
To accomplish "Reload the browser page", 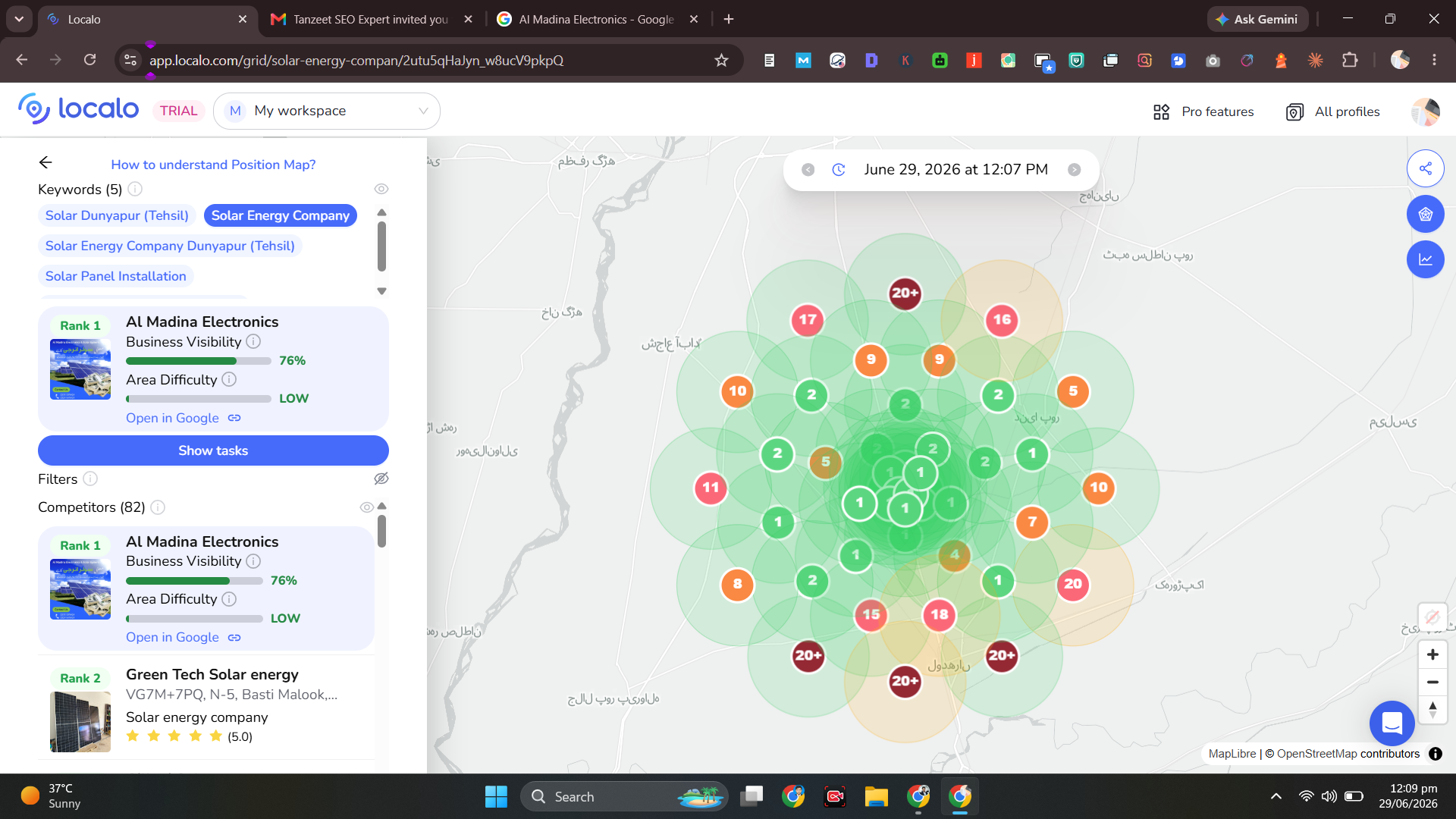I will click(89, 60).
